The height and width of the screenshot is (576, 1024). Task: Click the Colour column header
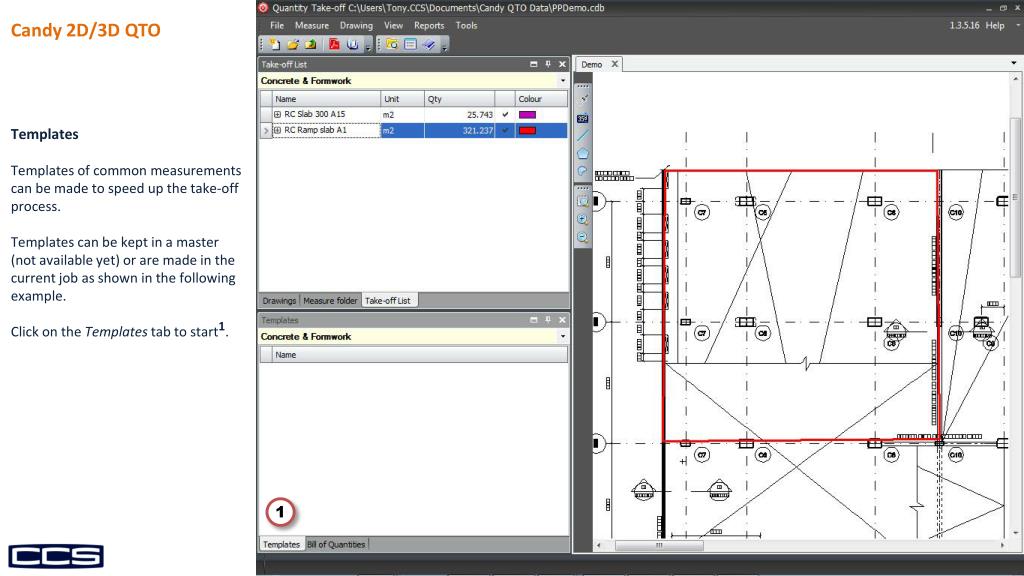tap(541, 99)
